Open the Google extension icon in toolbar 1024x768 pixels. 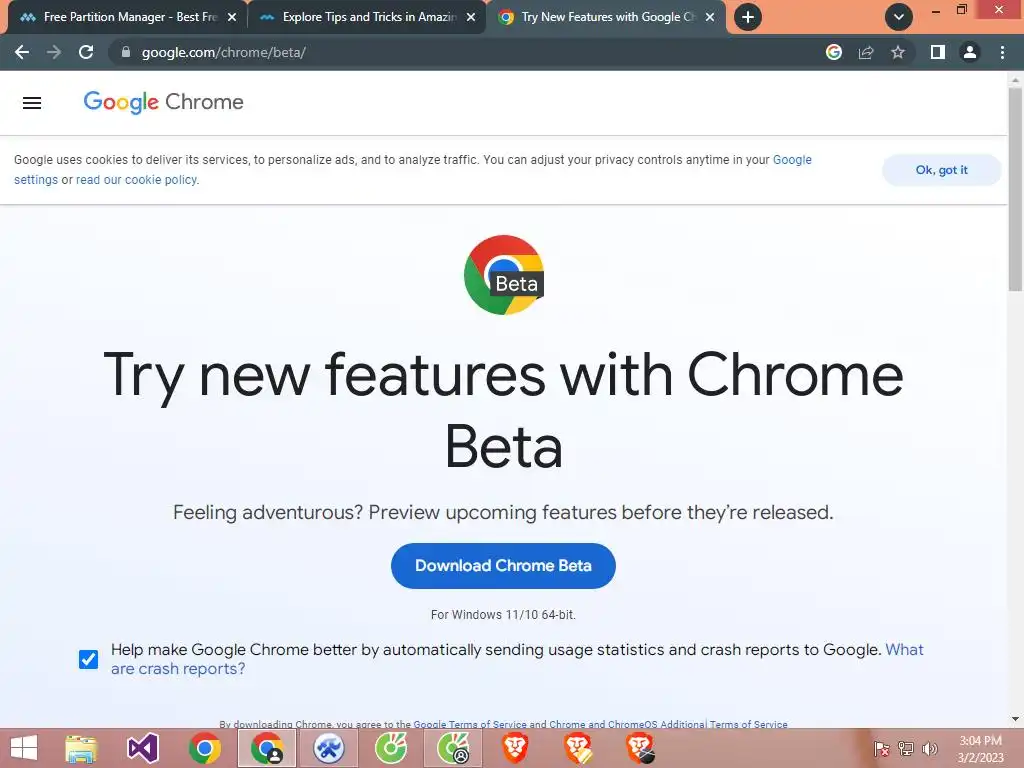(833, 52)
